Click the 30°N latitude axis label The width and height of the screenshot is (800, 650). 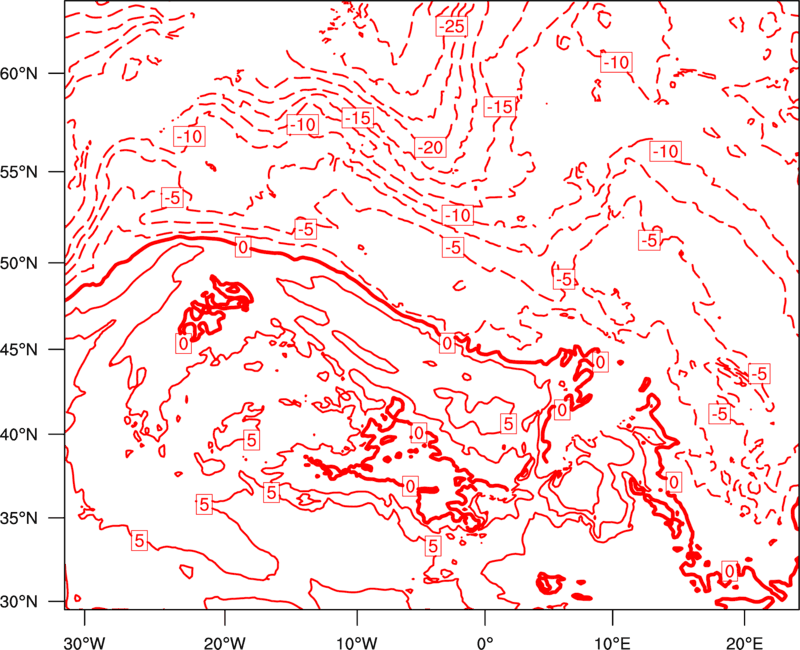coord(19,602)
